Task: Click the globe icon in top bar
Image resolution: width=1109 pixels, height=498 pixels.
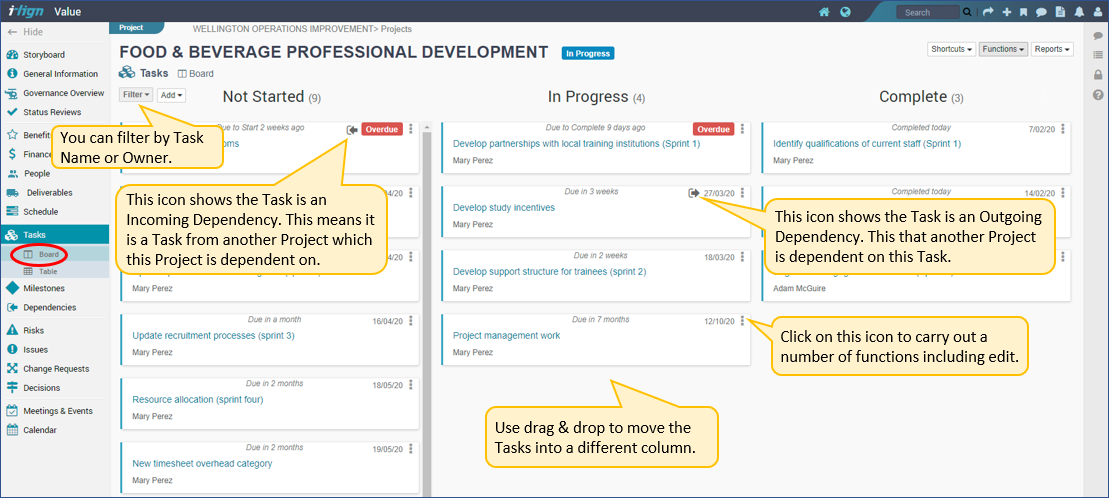Action: (845, 12)
